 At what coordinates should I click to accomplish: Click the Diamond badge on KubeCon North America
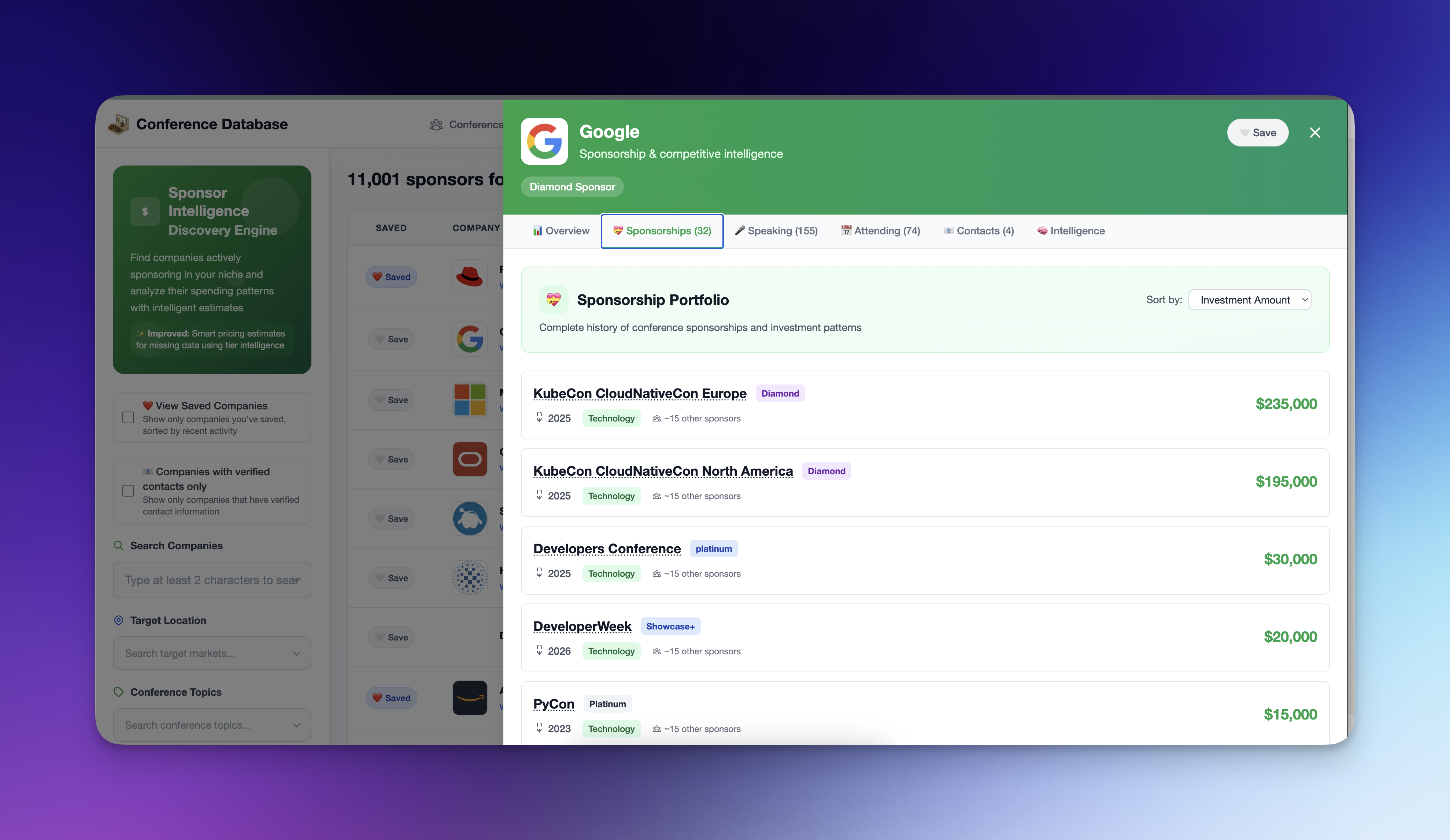826,471
